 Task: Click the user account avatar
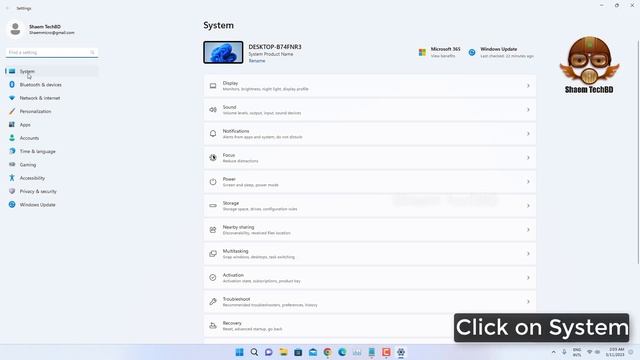tap(16, 29)
